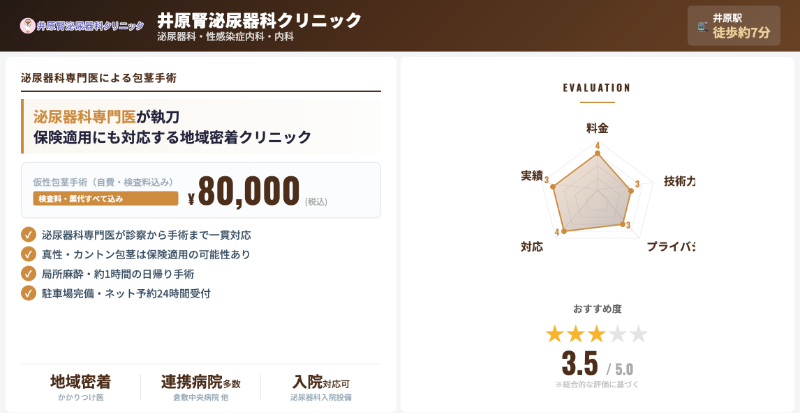Click the 実績 data point on radar chart
This screenshot has width=800, height=418.
[554, 180]
